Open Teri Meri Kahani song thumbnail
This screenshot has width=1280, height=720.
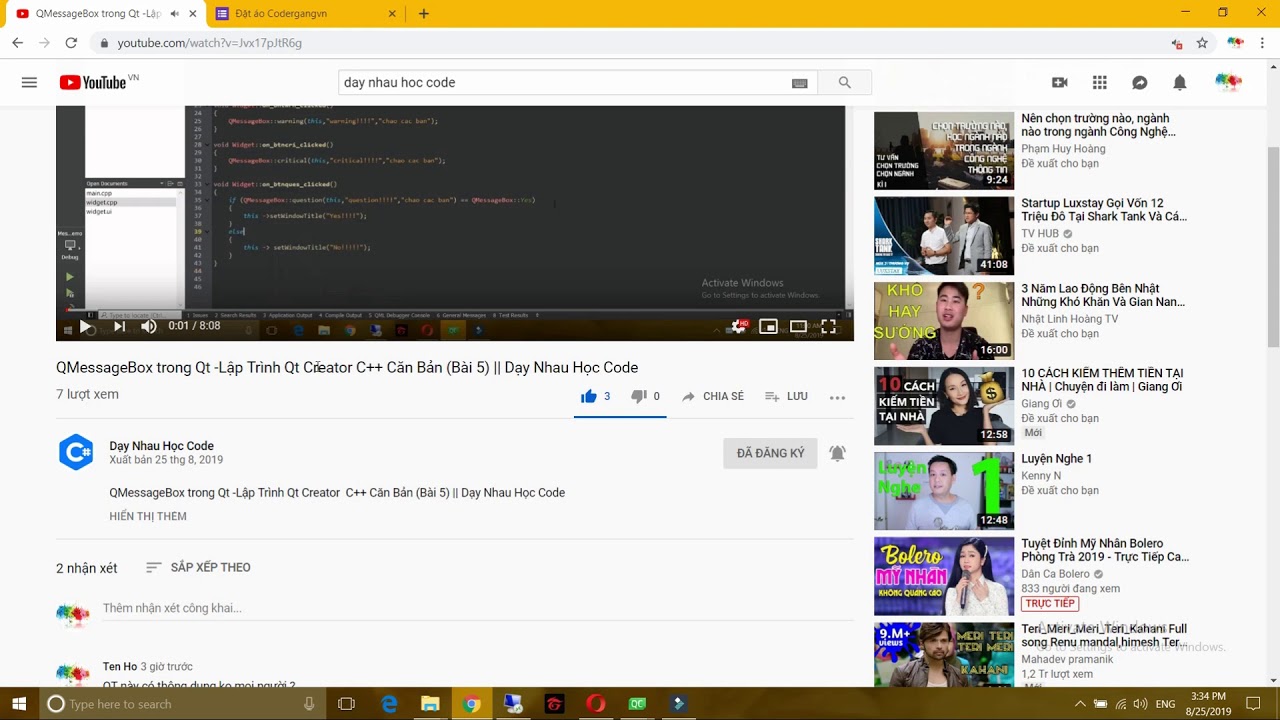[944, 655]
